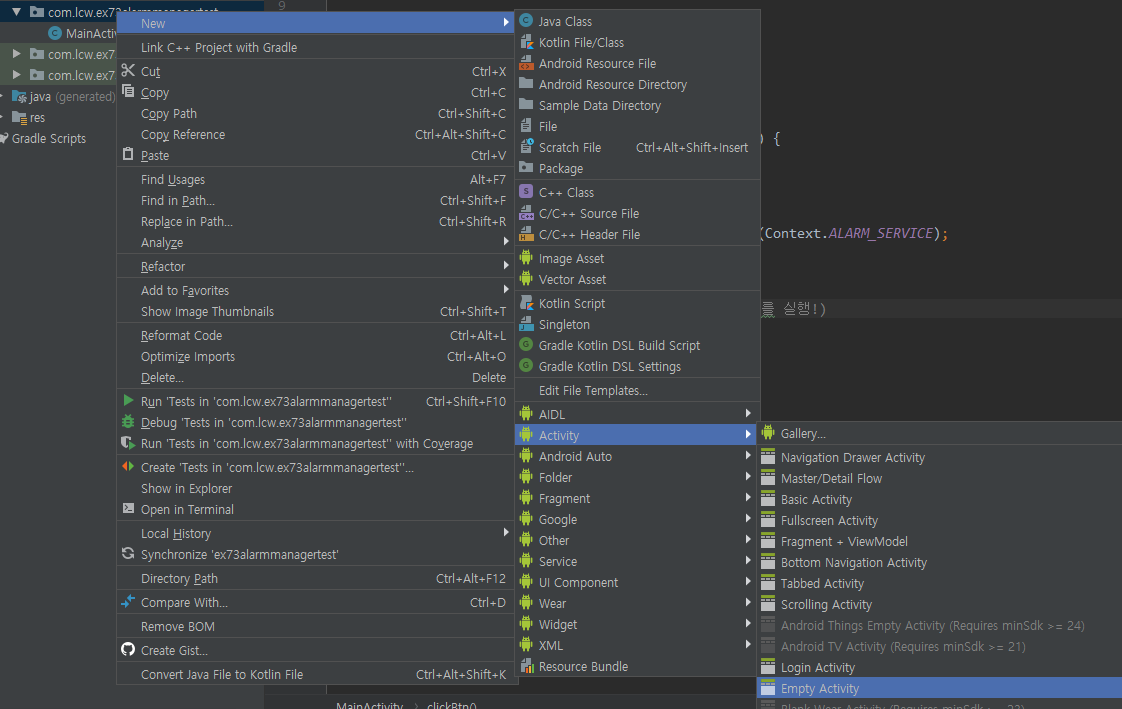
Task: Expand the third com.lcw.ex7 package node
Action: click(x=16, y=74)
